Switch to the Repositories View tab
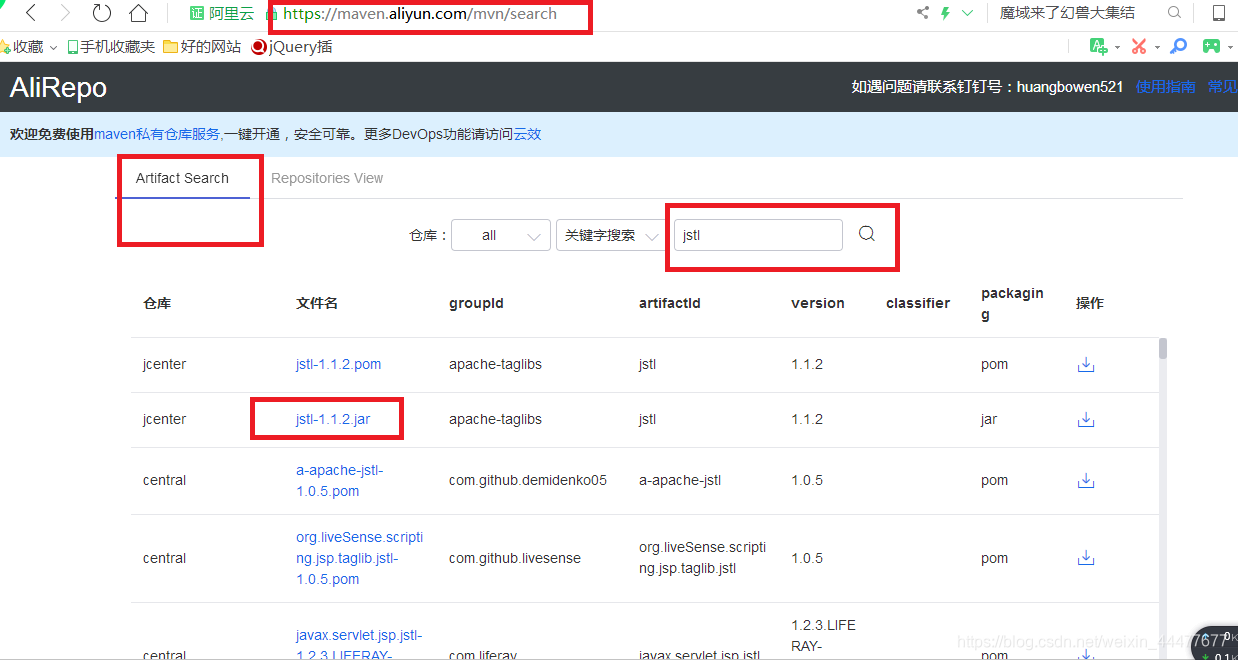Image resolution: width=1238 pixels, height=660 pixels. (x=327, y=178)
